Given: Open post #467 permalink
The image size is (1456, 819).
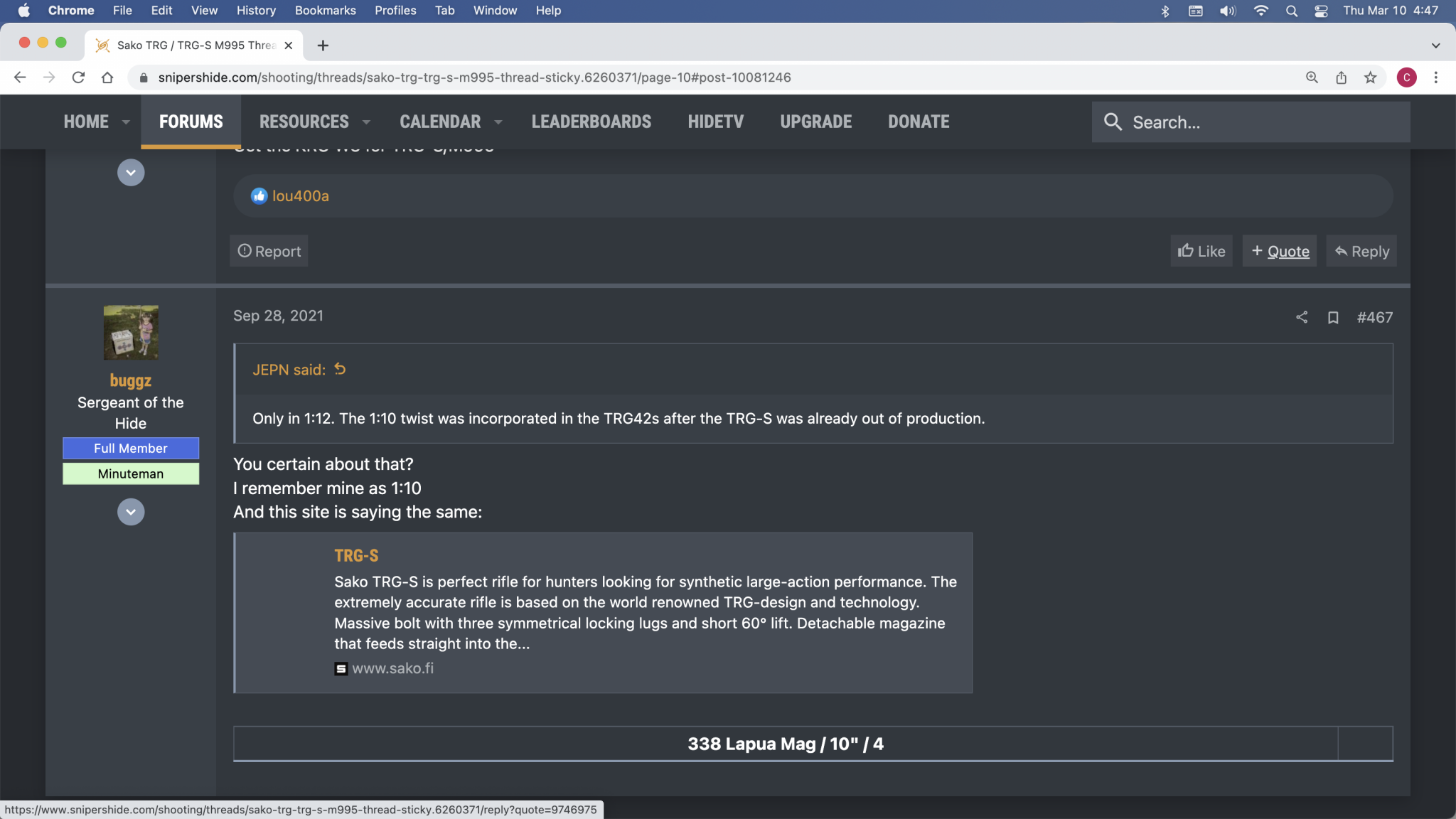Looking at the screenshot, I should [x=1374, y=317].
